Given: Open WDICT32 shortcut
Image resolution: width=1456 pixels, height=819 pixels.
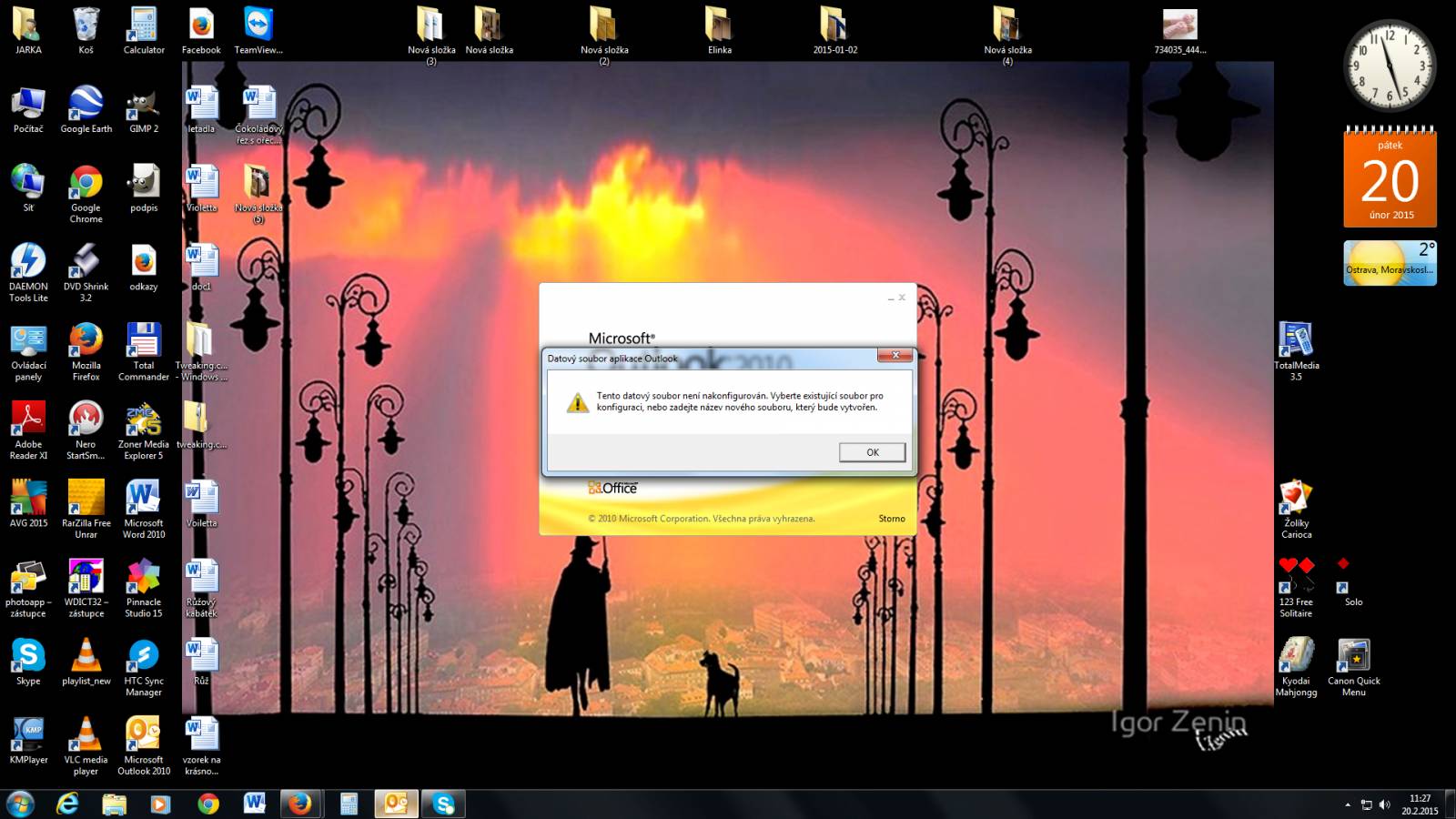Looking at the screenshot, I should pyautogui.click(x=86, y=588).
